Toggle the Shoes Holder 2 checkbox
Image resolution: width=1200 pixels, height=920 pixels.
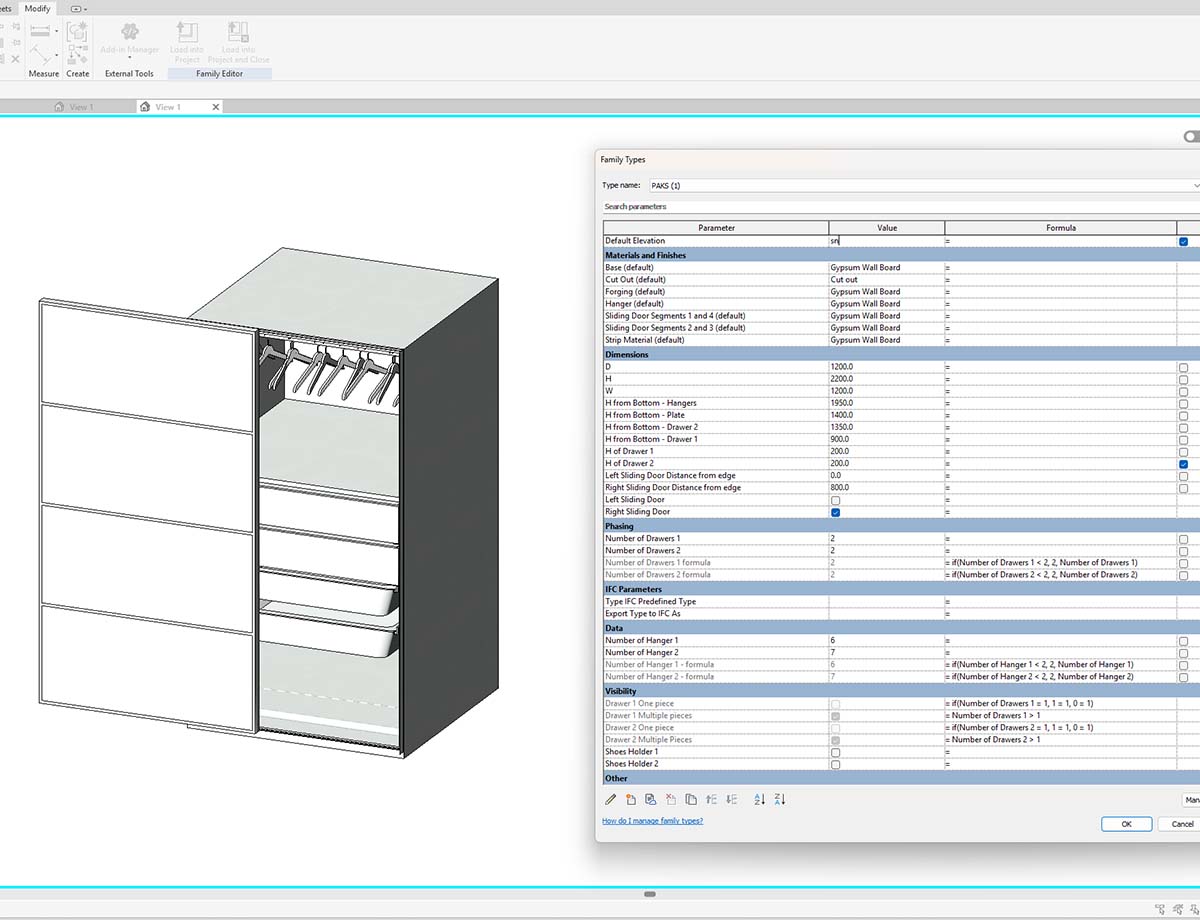coord(836,764)
